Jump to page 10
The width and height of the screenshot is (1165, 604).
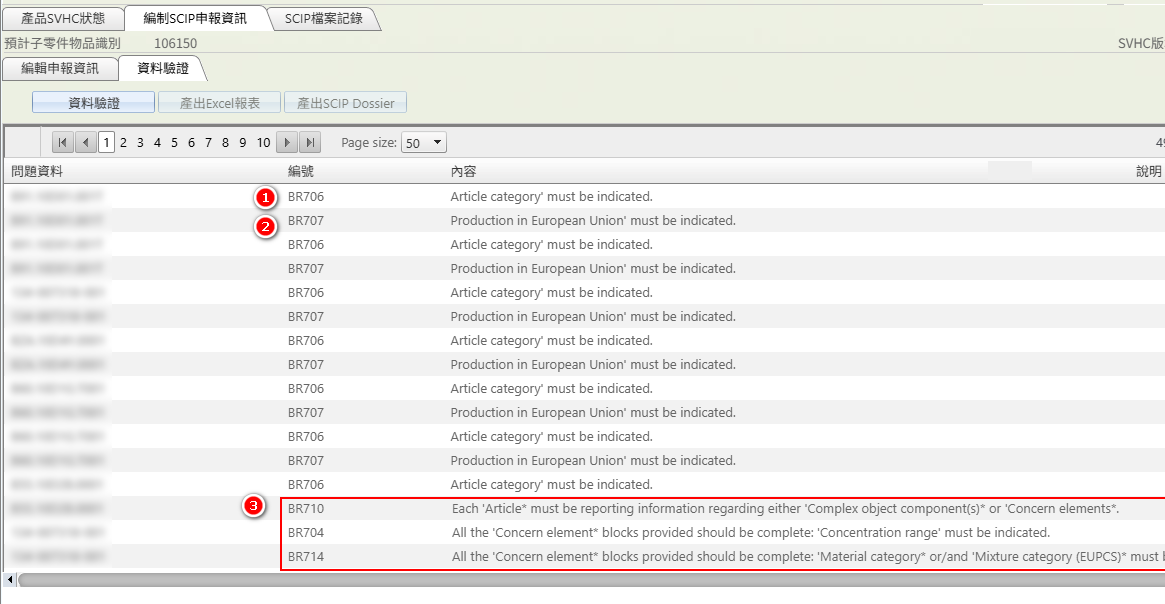[x=263, y=143]
